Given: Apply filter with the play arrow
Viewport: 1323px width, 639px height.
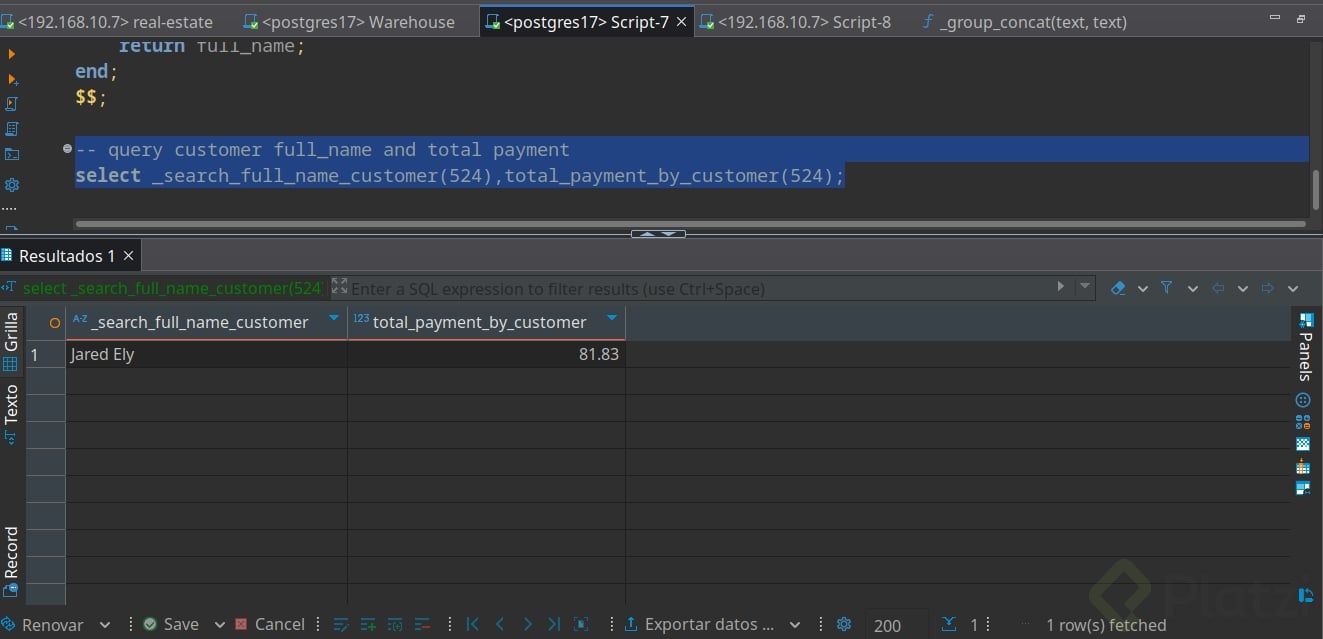Looking at the screenshot, I should tap(1061, 287).
